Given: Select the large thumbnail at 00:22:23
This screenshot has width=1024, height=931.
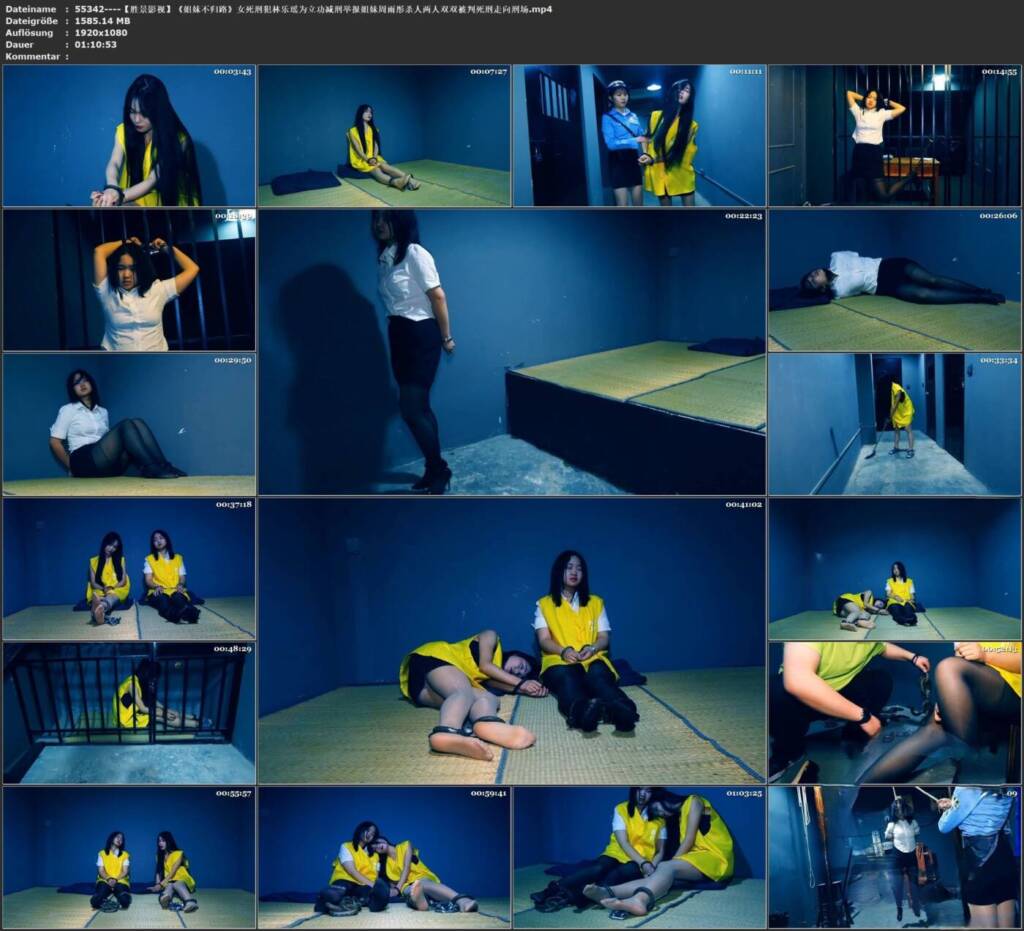Looking at the screenshot, I should (512, 352).
